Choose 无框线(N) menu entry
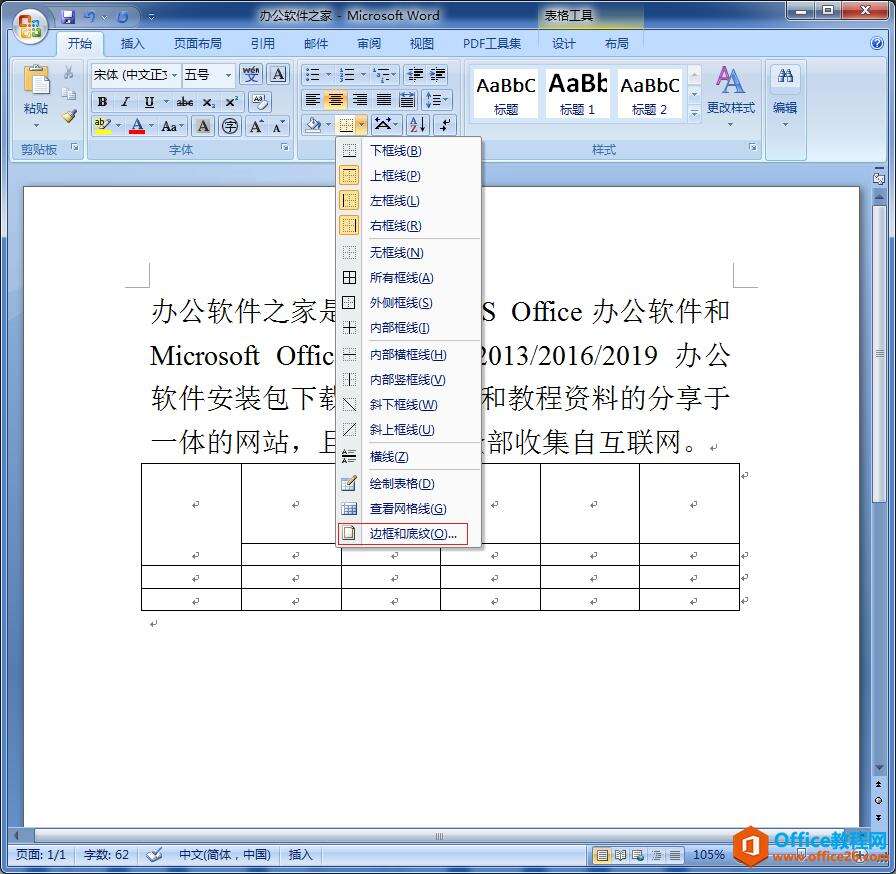896x874 pixels. [x=409, y=252]
